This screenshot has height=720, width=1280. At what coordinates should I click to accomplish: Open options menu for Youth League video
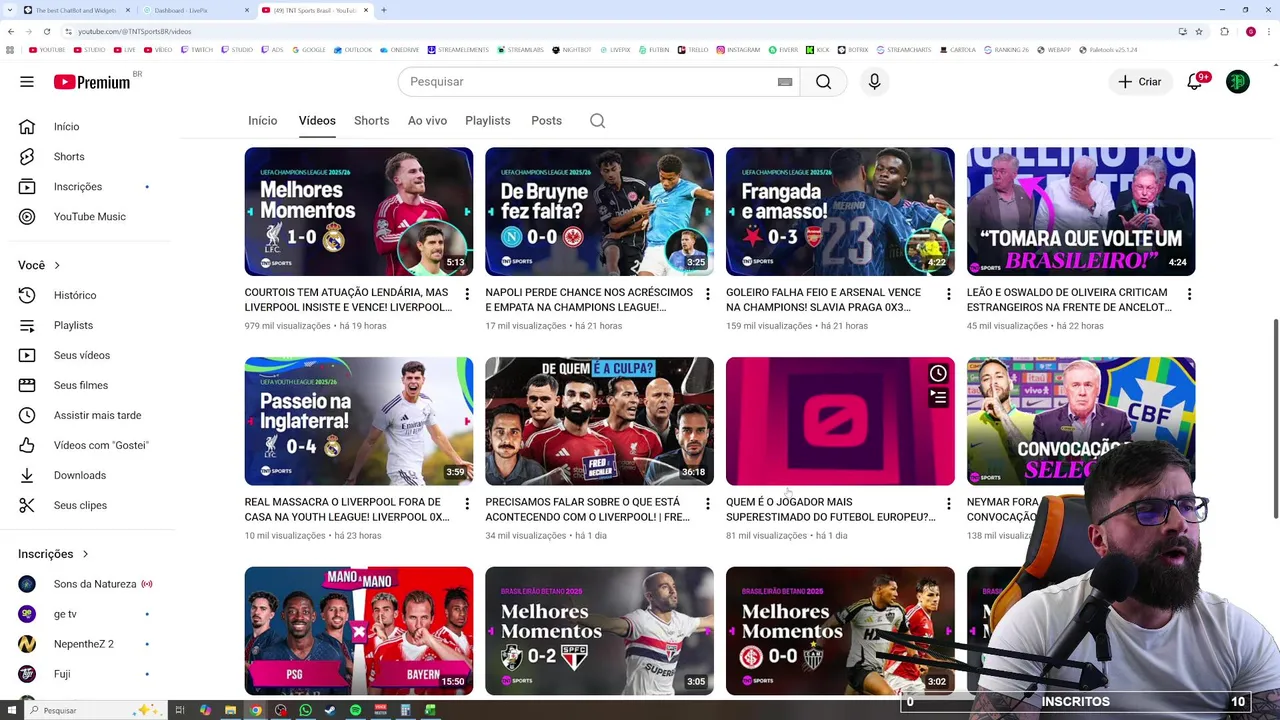coord(467,503)
